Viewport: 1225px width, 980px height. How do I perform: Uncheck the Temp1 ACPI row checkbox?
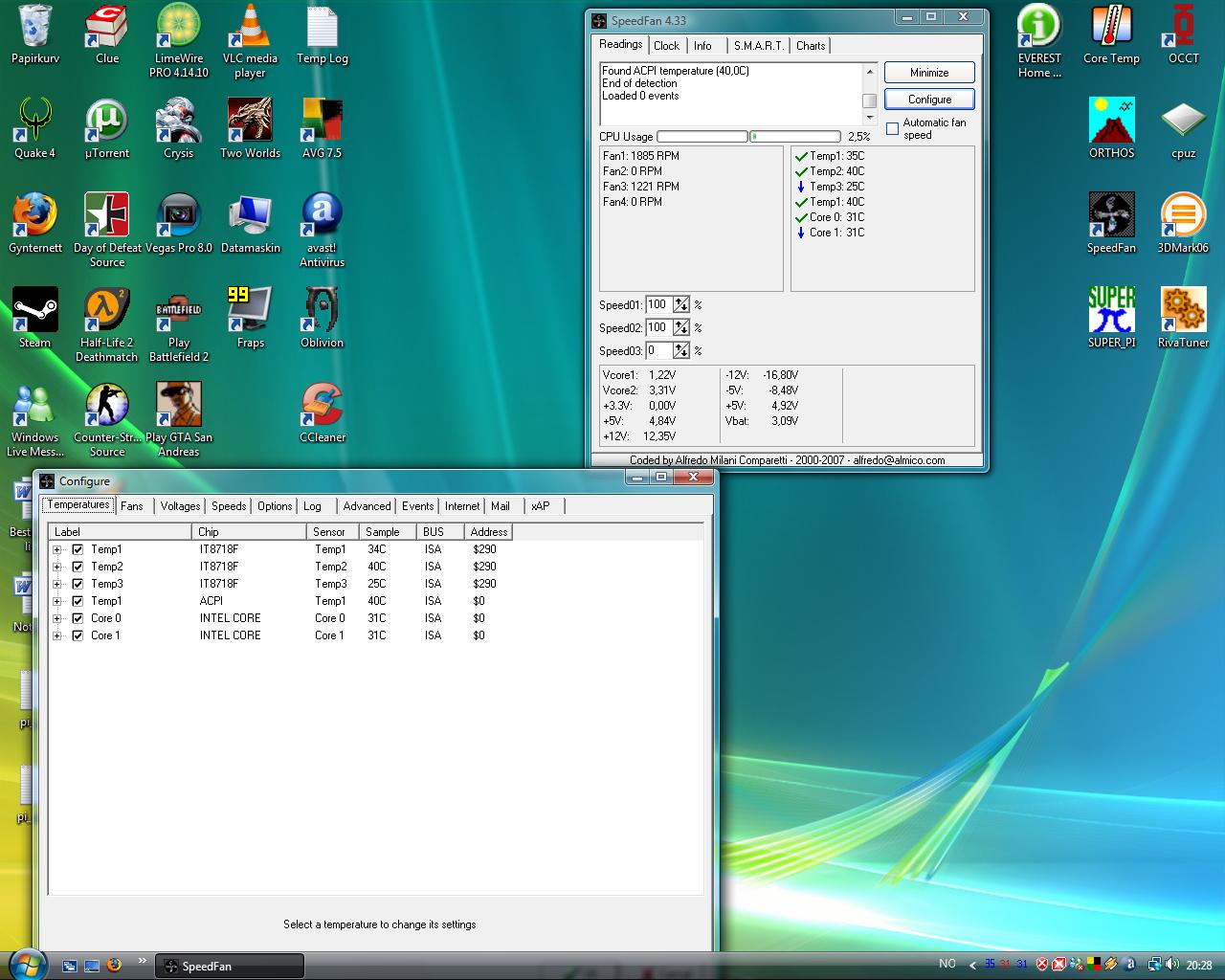click(78, 601)
